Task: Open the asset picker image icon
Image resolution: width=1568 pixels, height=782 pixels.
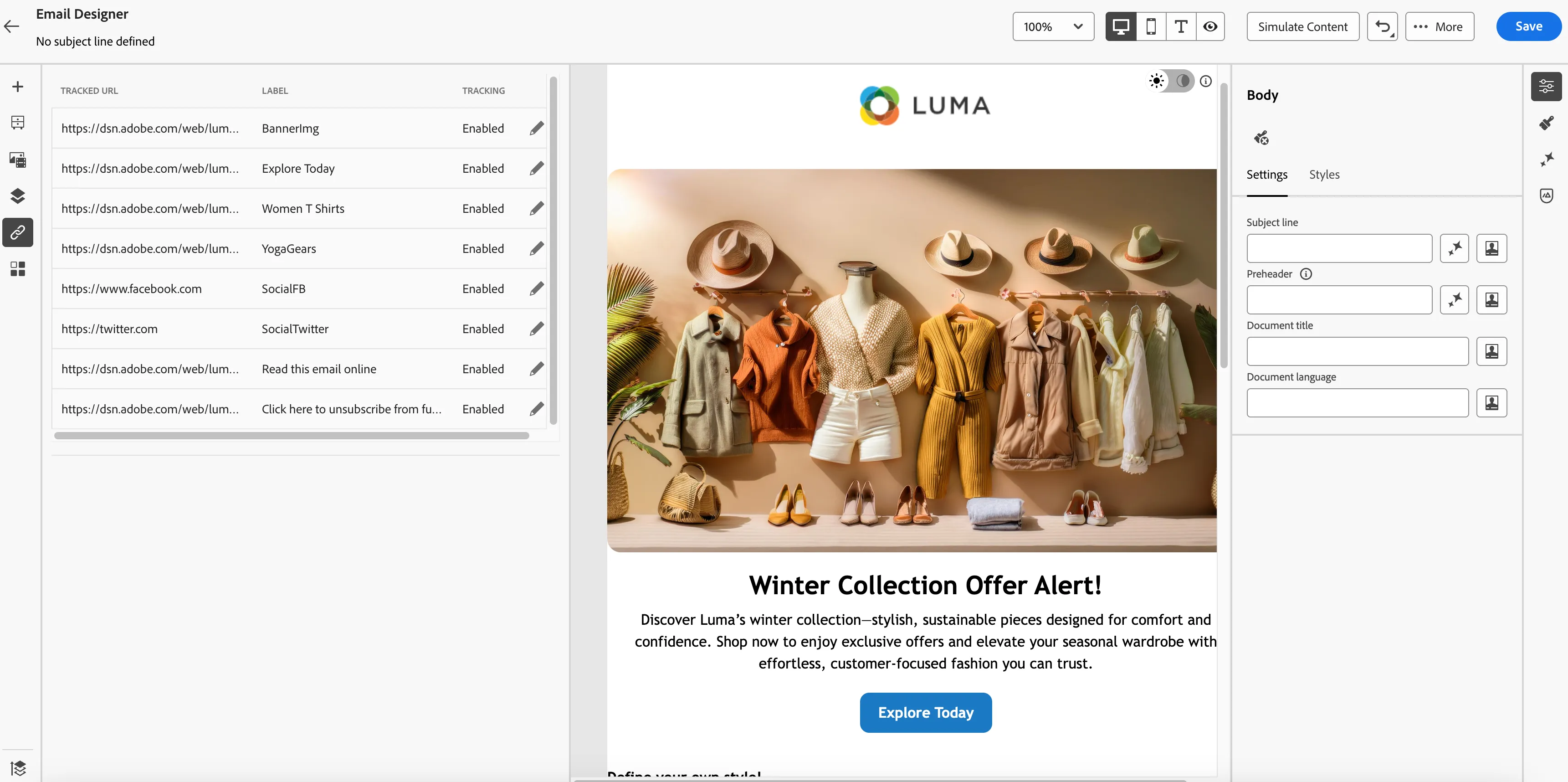Action: click(18, 159)
